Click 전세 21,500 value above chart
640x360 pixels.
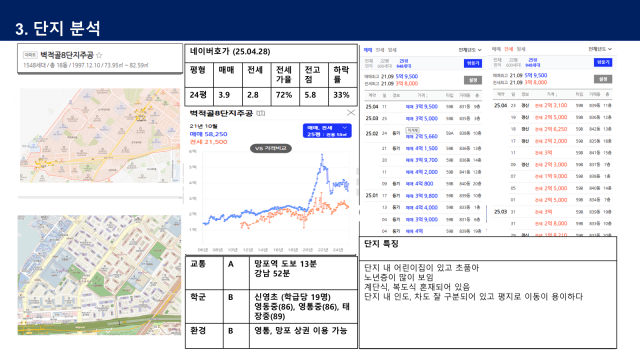(x=209, y=142)
